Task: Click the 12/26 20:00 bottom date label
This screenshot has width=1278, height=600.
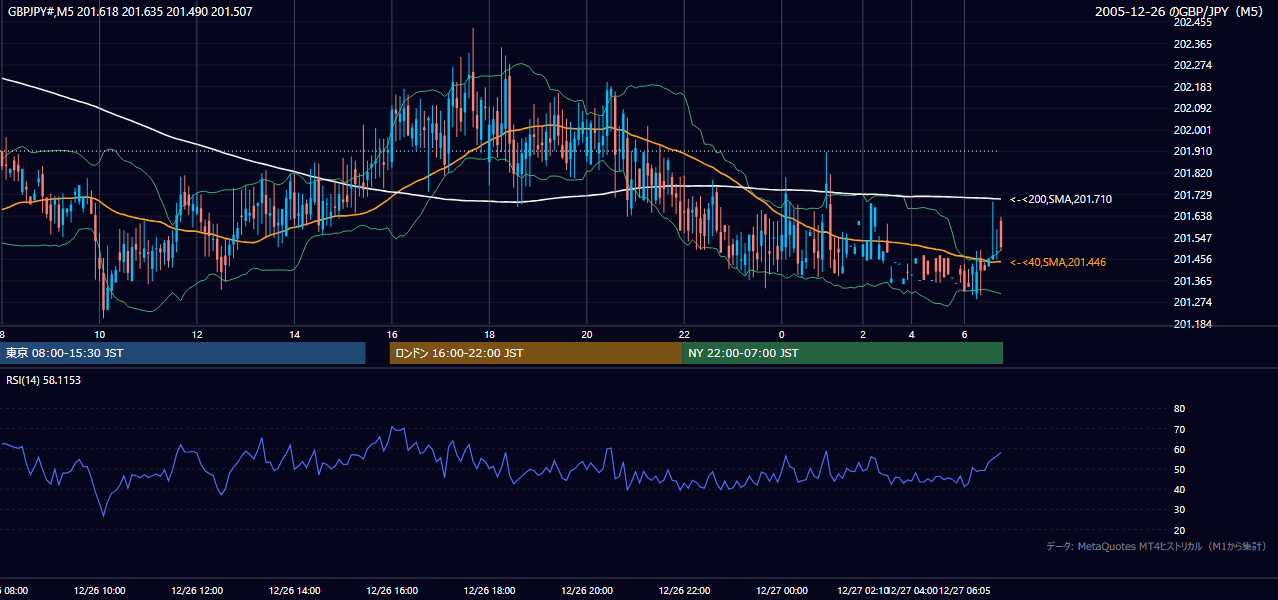Action: tap(587, 591)
